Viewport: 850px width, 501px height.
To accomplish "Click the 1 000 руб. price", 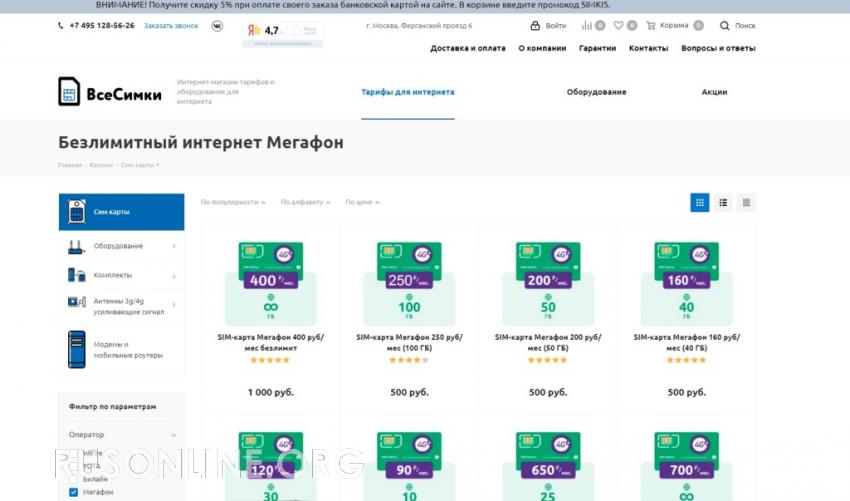I will tap(271, 392).
